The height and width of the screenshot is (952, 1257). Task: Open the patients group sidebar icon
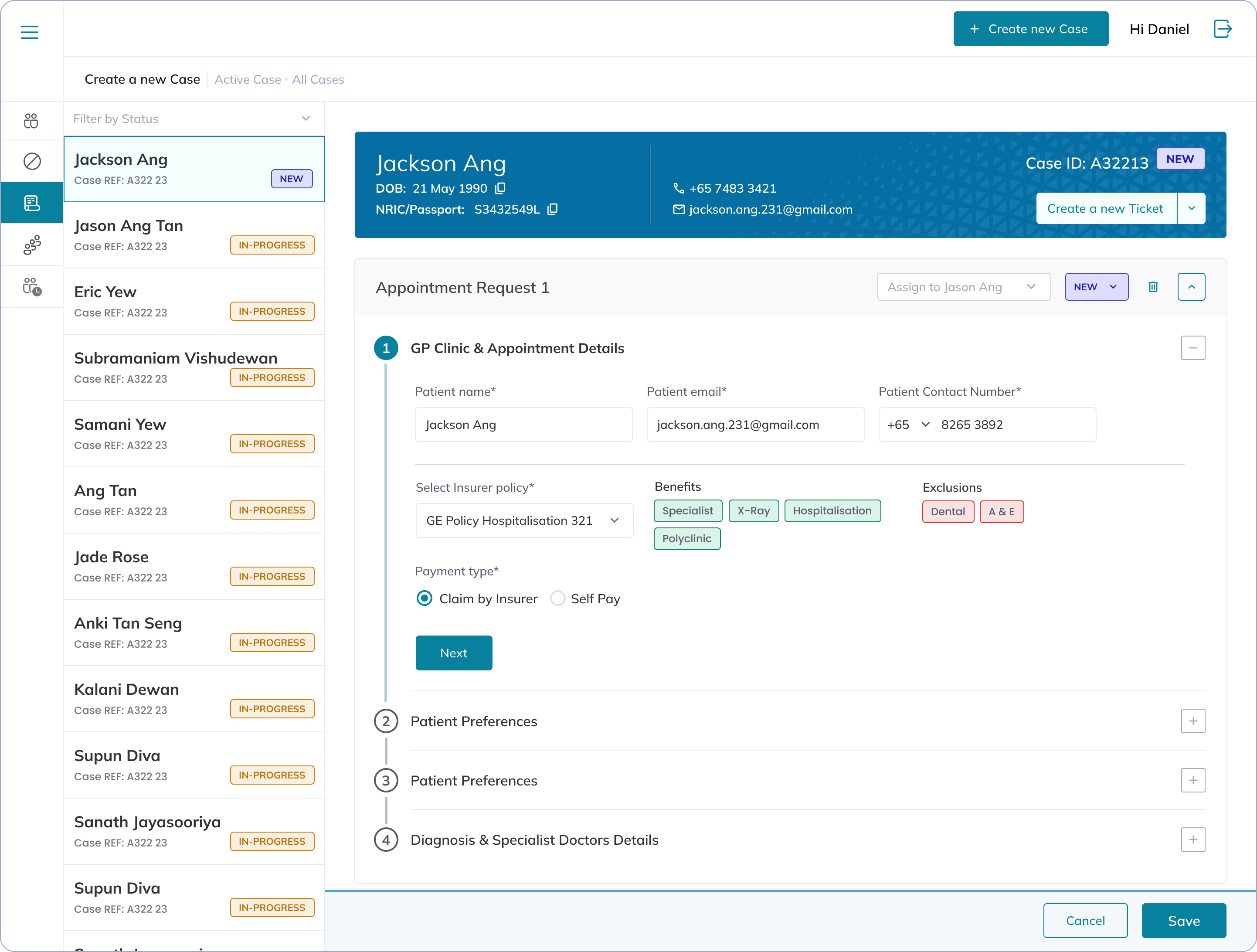click(32, 245)
